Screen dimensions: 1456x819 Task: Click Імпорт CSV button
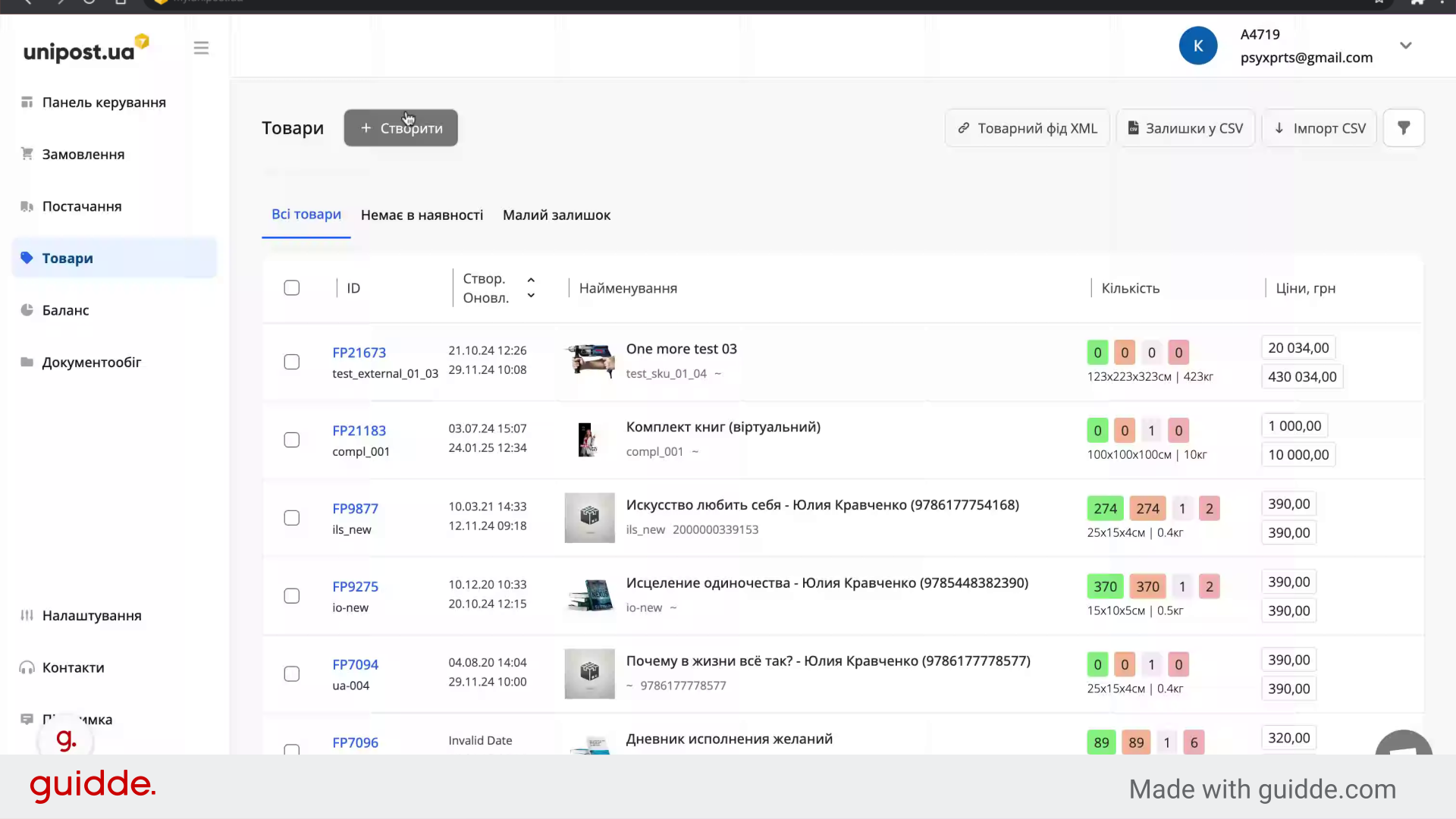tap(1319, 128)
